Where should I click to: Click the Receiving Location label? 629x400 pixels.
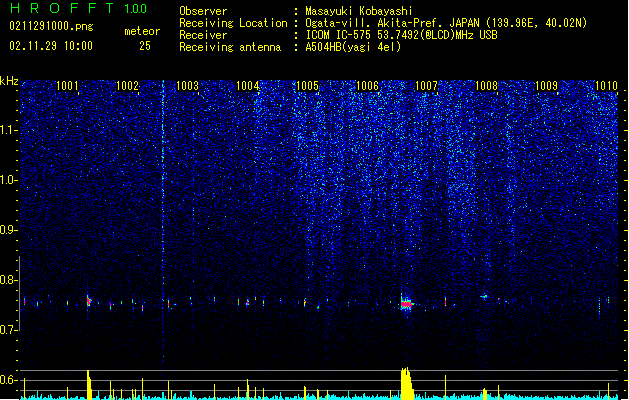[233, 23]
